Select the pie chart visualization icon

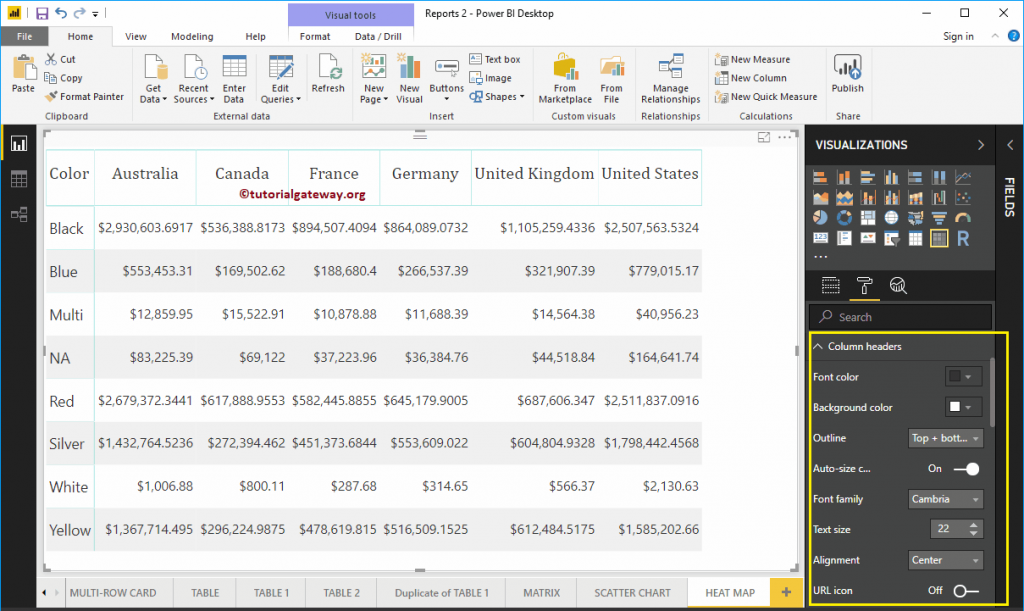[x=820, y=216]
